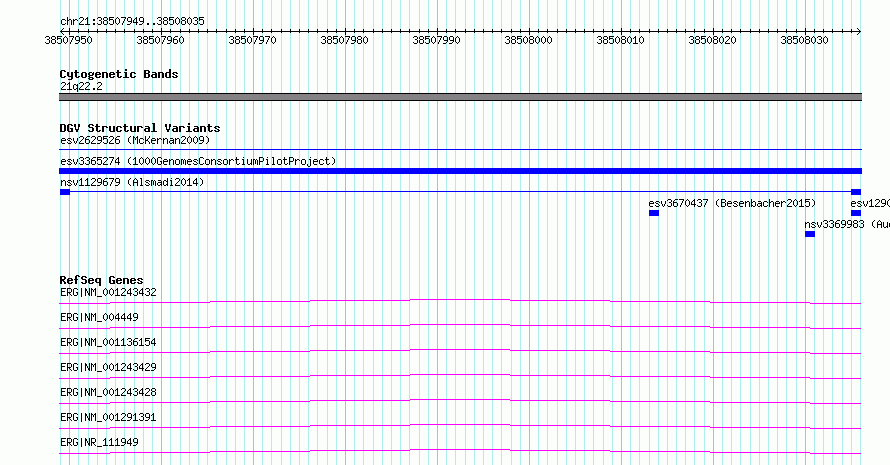Open variant esv3670437 (Besenbacher2015)
Image resolution: width=890 pixels, height=465 pixels.
732,203
